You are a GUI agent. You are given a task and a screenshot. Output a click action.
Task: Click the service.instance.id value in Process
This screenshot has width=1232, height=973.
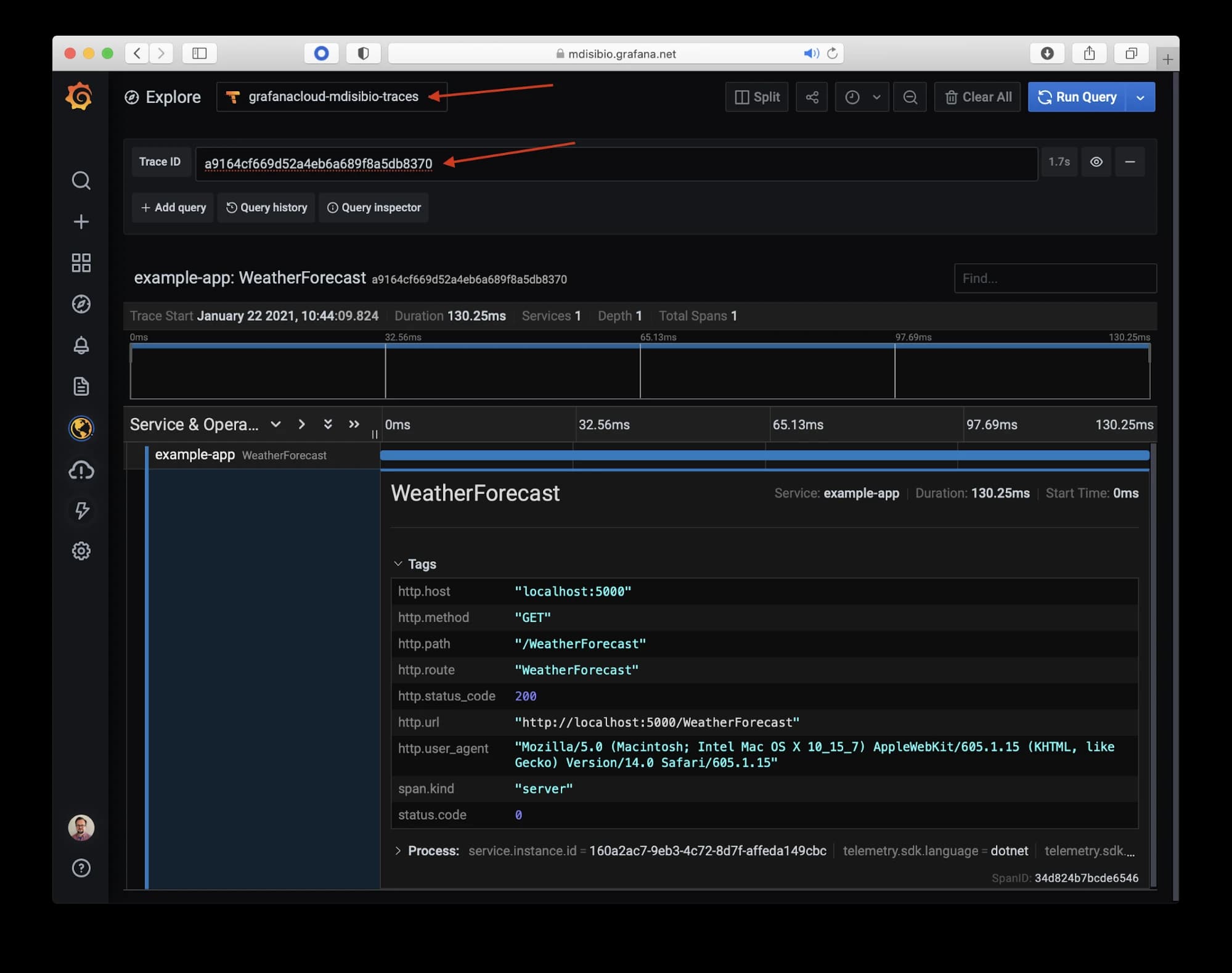tap(708, 851)
